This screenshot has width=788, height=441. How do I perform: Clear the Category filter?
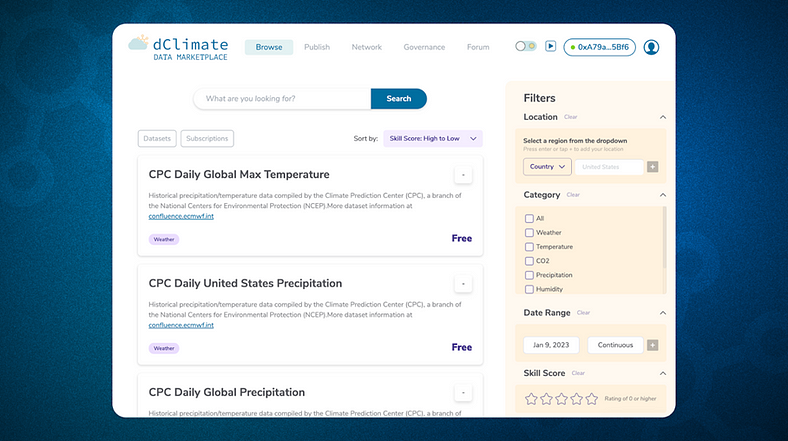[573, 195]
